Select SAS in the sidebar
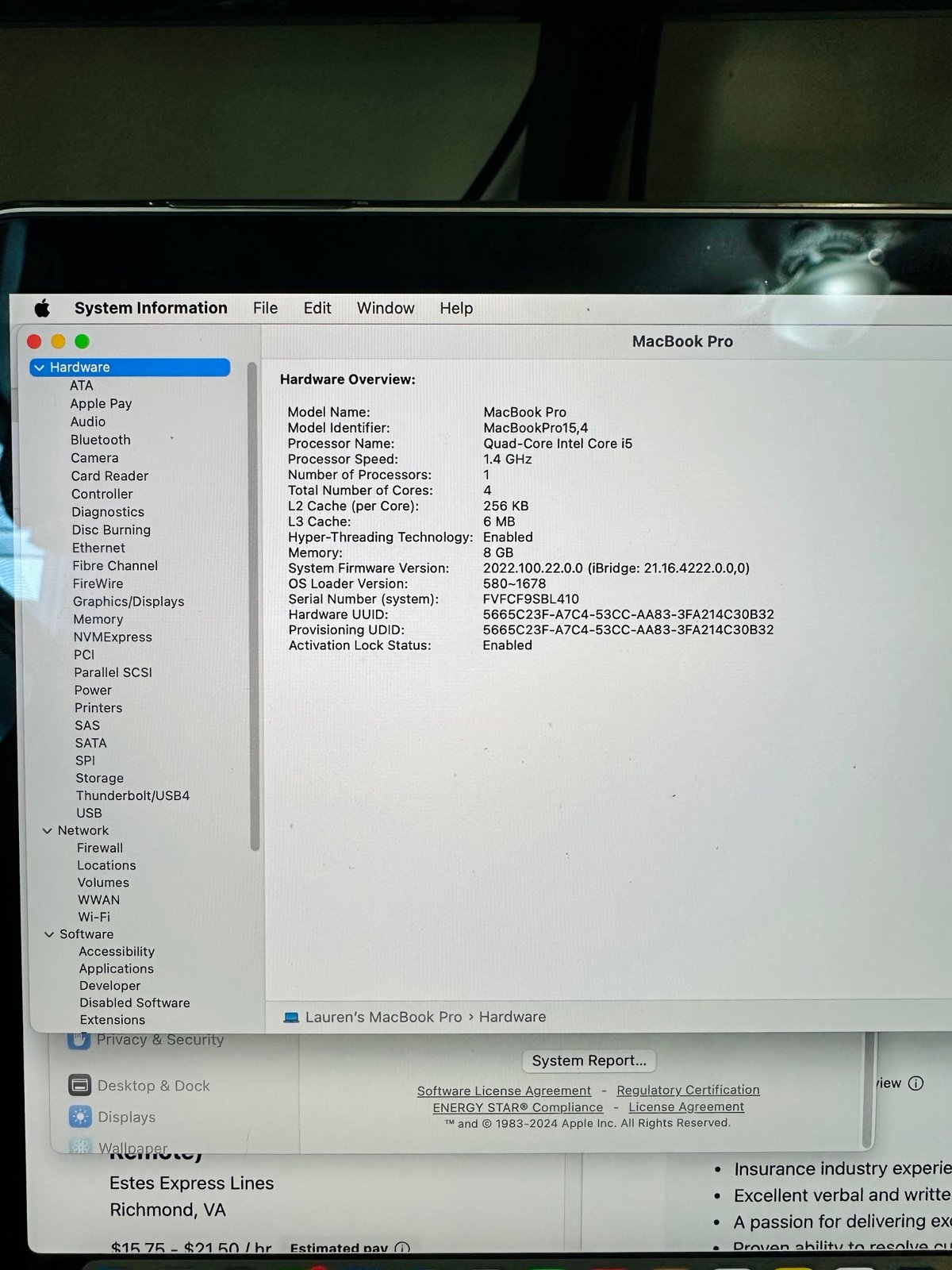Screen dimensions: 952x1270 87,725
